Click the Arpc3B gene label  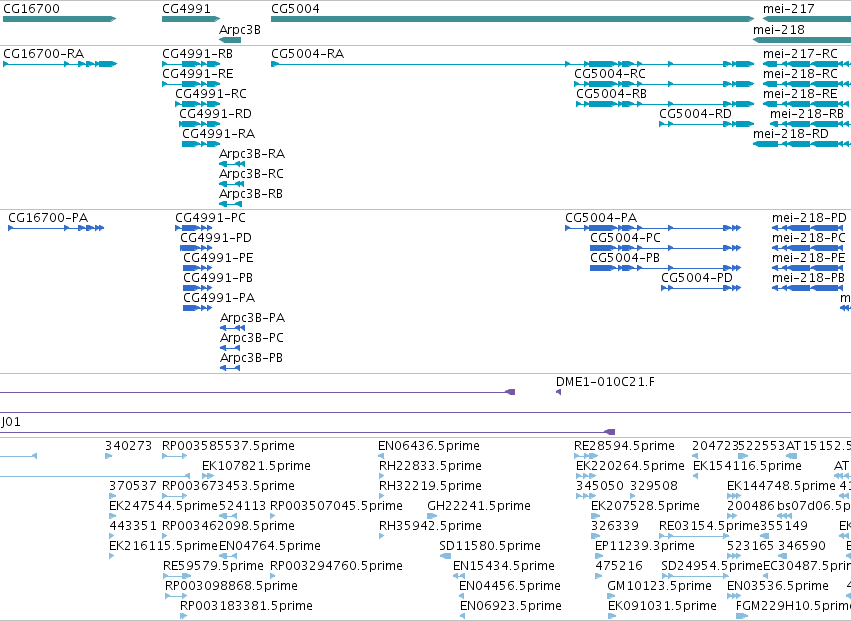click(x=239, y=29)
